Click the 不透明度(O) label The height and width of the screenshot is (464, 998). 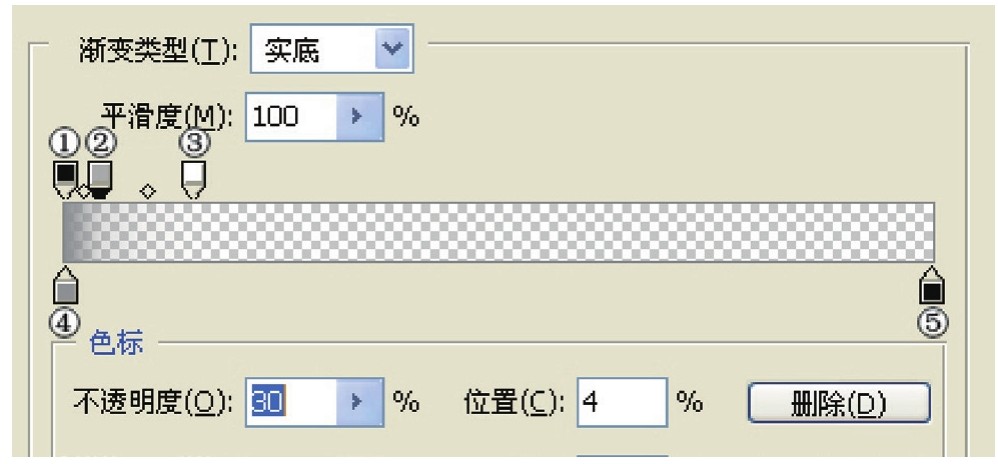coord(149,401)
